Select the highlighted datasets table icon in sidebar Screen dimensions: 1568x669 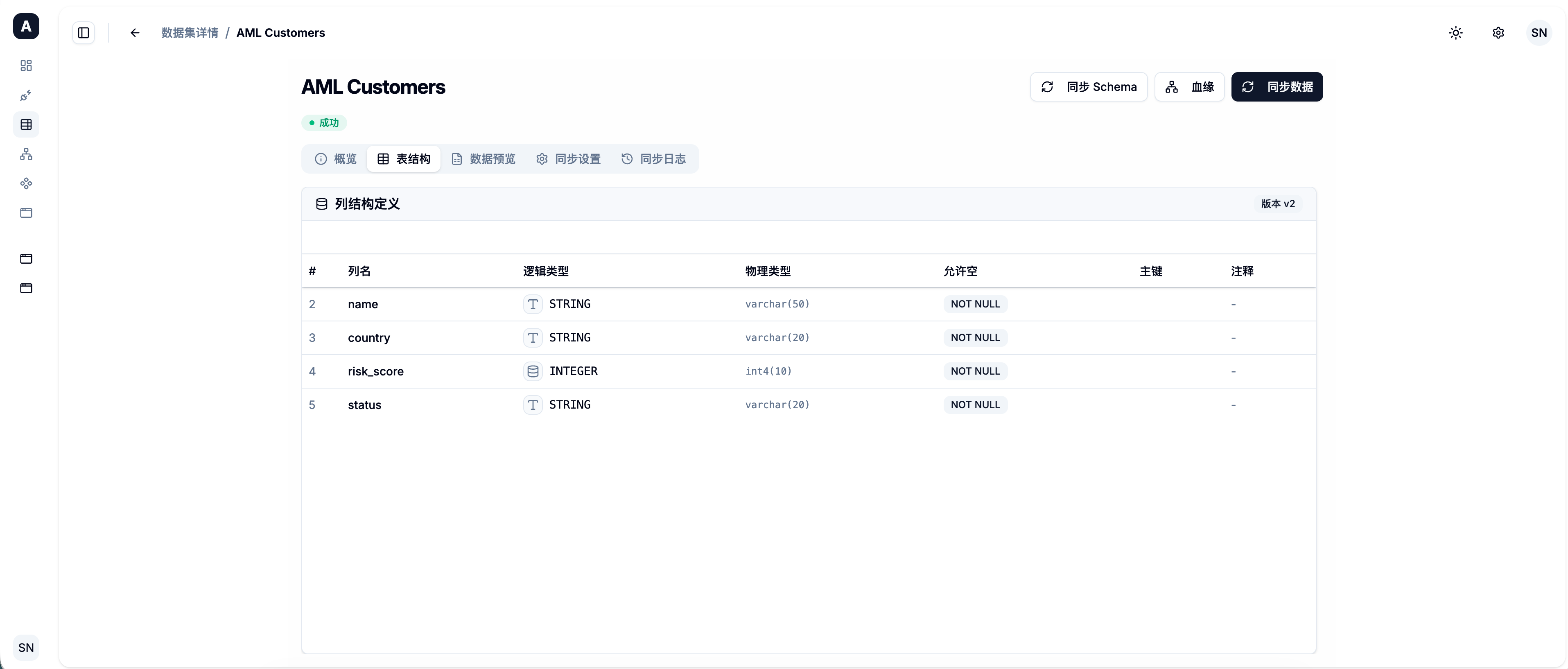point(26,125)
